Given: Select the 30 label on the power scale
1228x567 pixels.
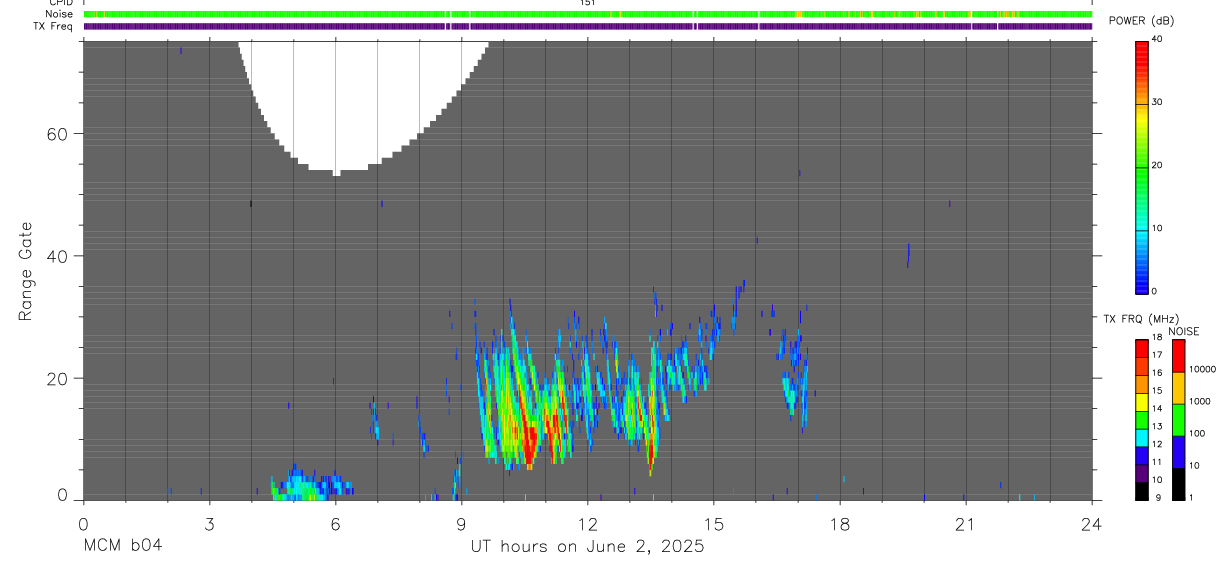Looking at the screenshot, I should pos(1157,102).
